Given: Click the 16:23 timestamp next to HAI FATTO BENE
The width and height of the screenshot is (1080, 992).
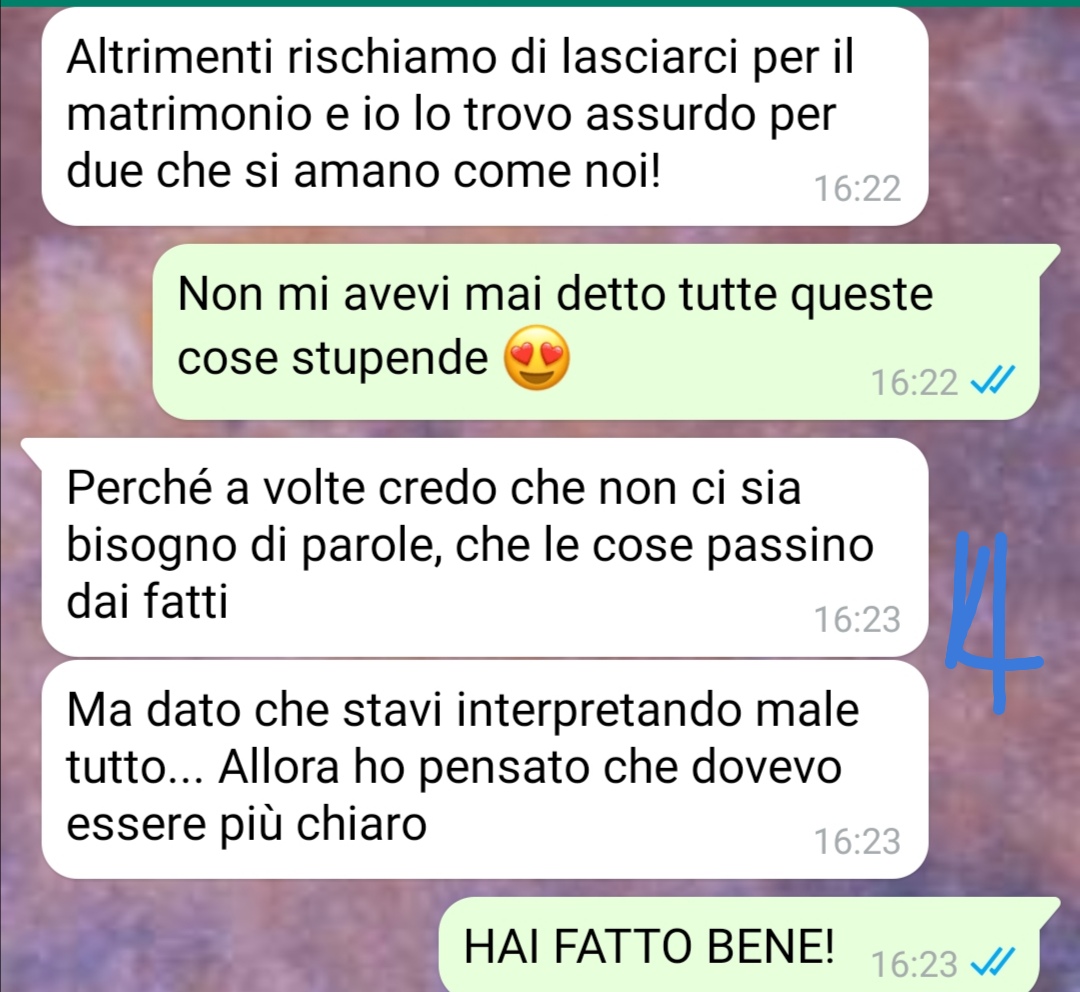Looking at the screenshot, I should point(914,964).
